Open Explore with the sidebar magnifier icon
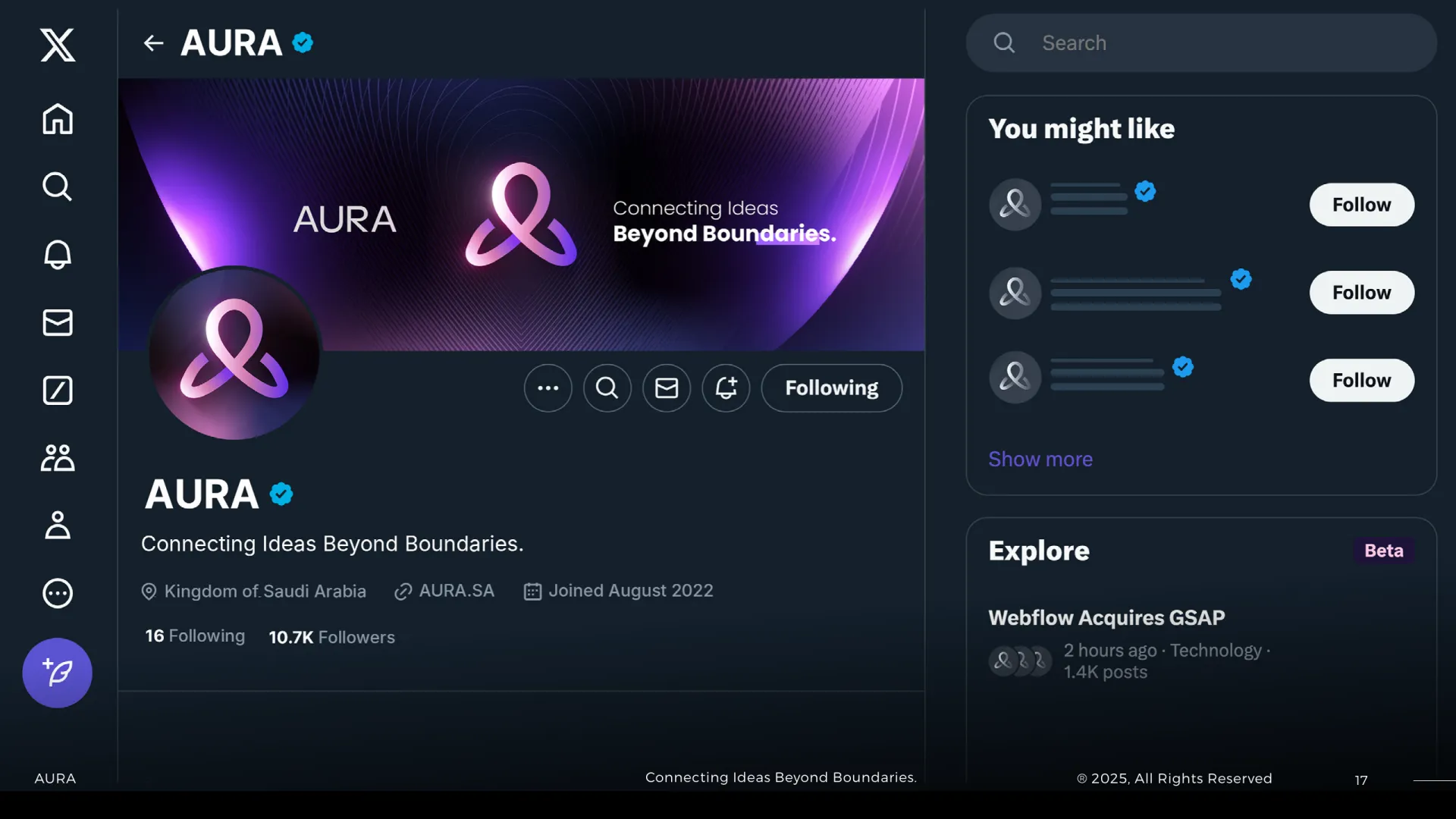Image resolution: width=1456 pixels, height=819 pixels. (x=58, y=187)
